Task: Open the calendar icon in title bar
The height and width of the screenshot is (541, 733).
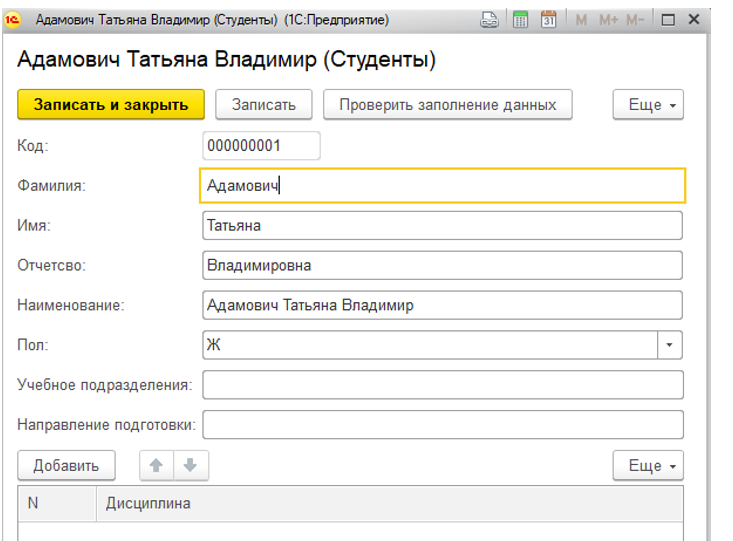Action: pos(548,19)
